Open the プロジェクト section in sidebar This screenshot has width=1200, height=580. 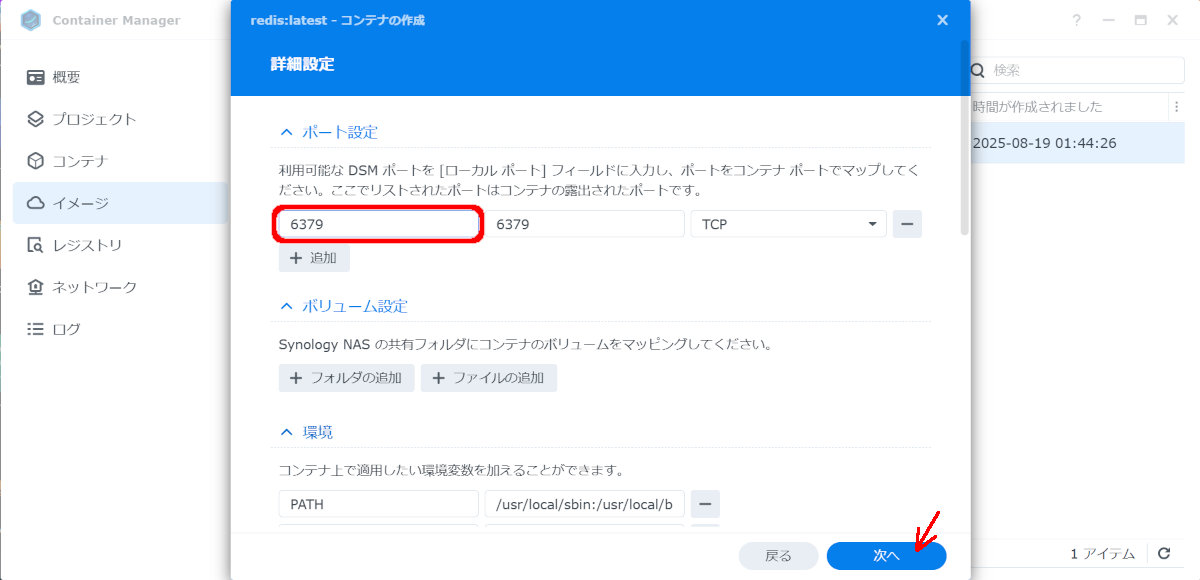coord(94,119)
